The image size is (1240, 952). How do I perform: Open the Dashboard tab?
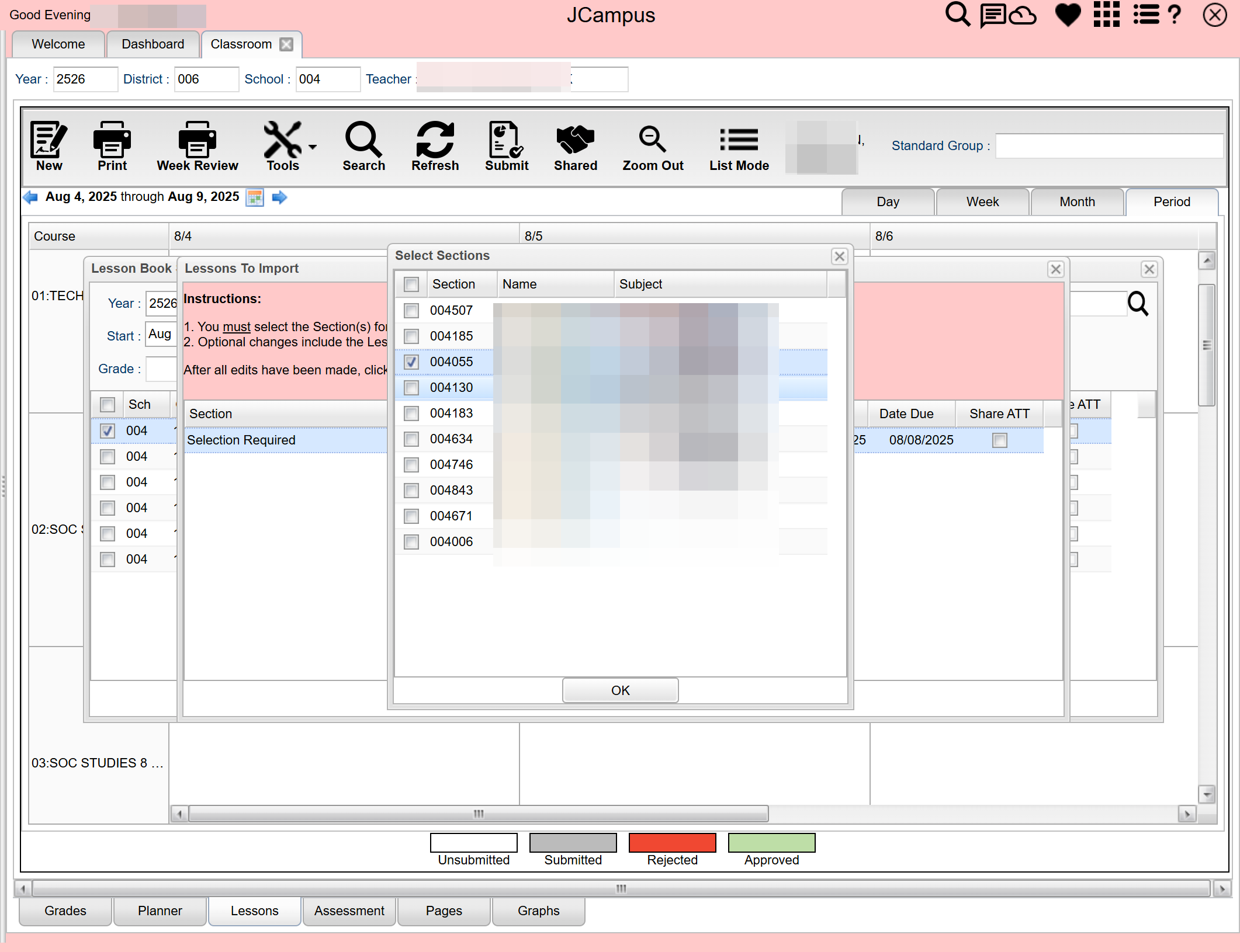(153, 44)
